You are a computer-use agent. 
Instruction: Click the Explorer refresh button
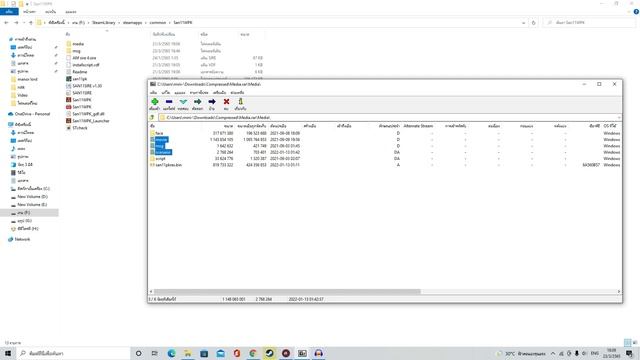tap(533, 23)
